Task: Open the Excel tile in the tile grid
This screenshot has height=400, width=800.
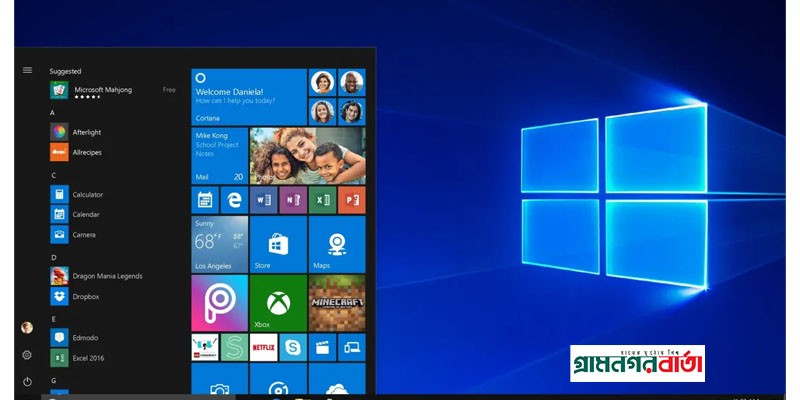Action: [x=322, y=200]
